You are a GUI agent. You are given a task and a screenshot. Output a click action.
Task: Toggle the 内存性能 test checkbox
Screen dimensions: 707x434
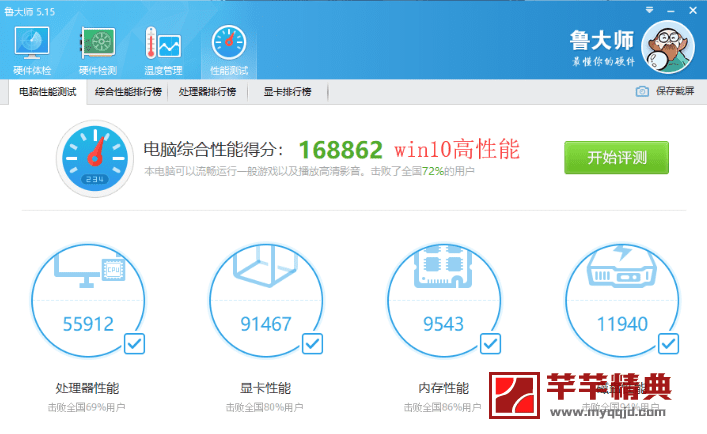(491, 344)
